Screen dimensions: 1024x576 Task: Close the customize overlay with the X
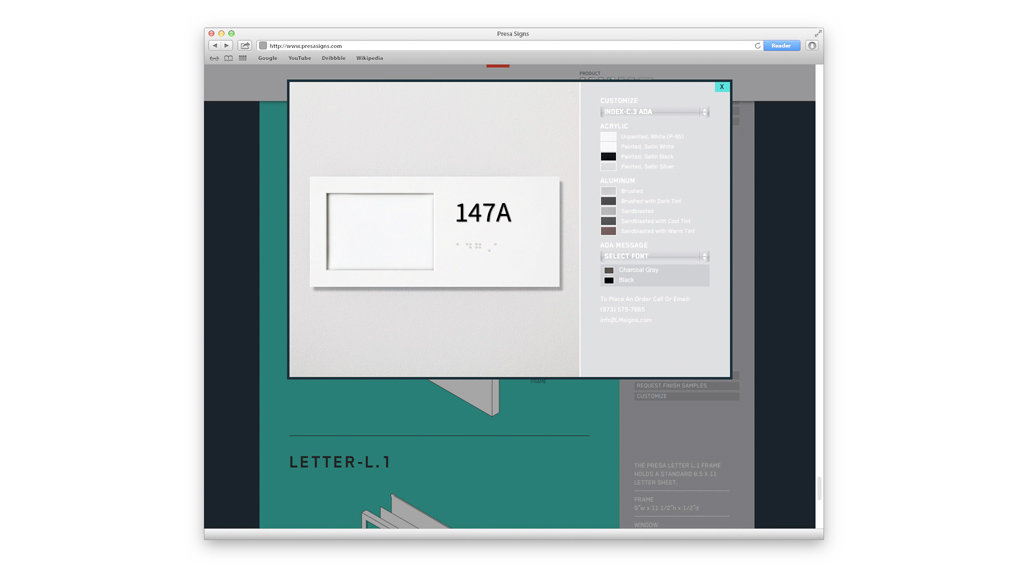(721, 87)
